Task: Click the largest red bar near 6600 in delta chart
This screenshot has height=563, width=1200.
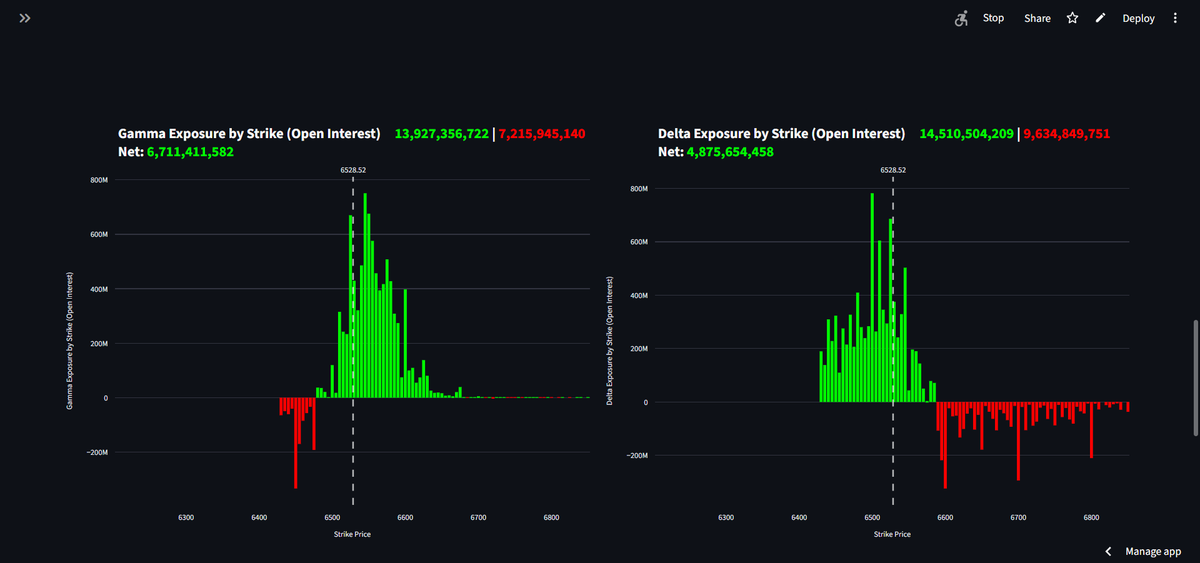Action: pos(945,445)
